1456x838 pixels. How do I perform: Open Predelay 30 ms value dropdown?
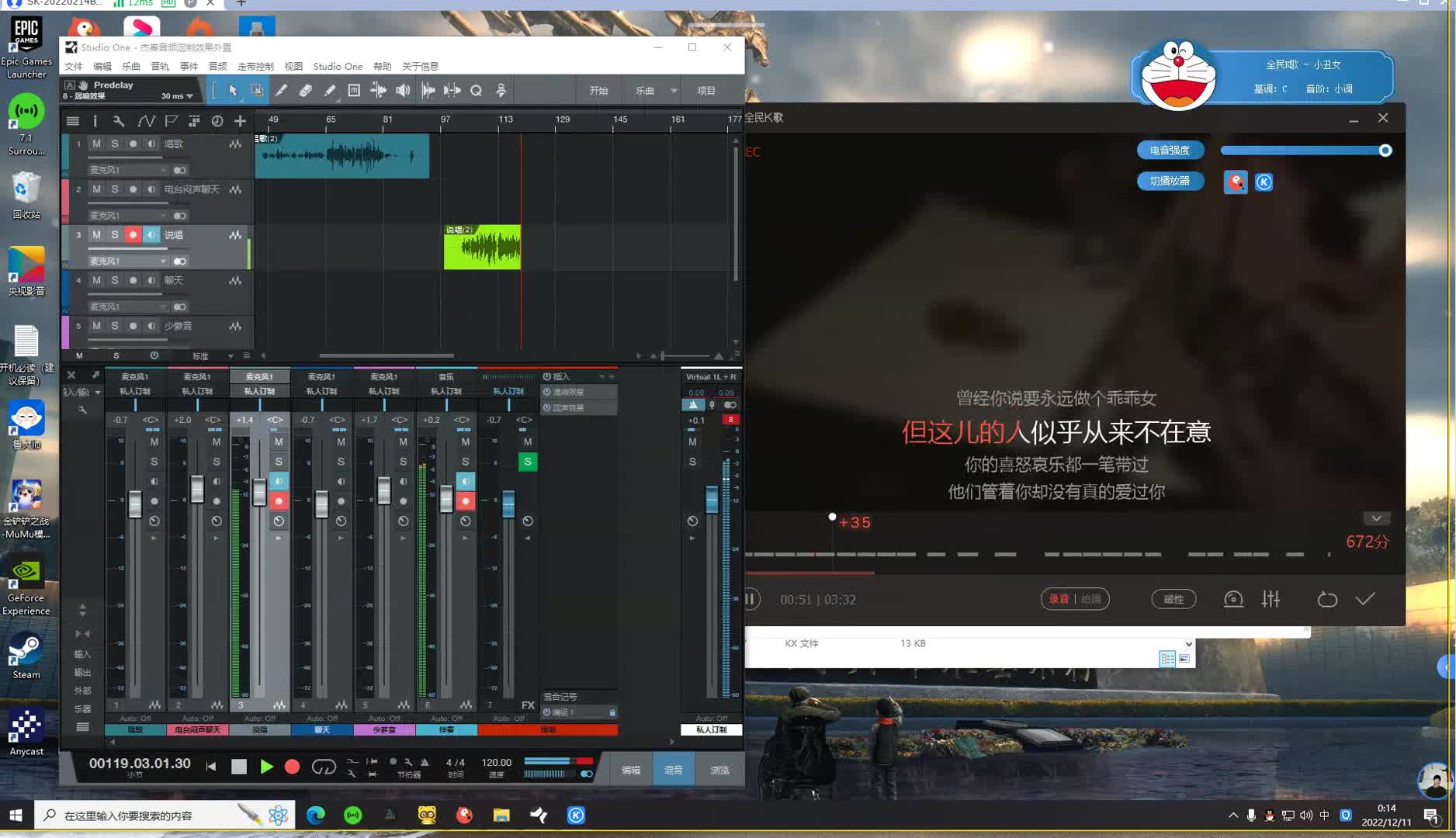189,96
